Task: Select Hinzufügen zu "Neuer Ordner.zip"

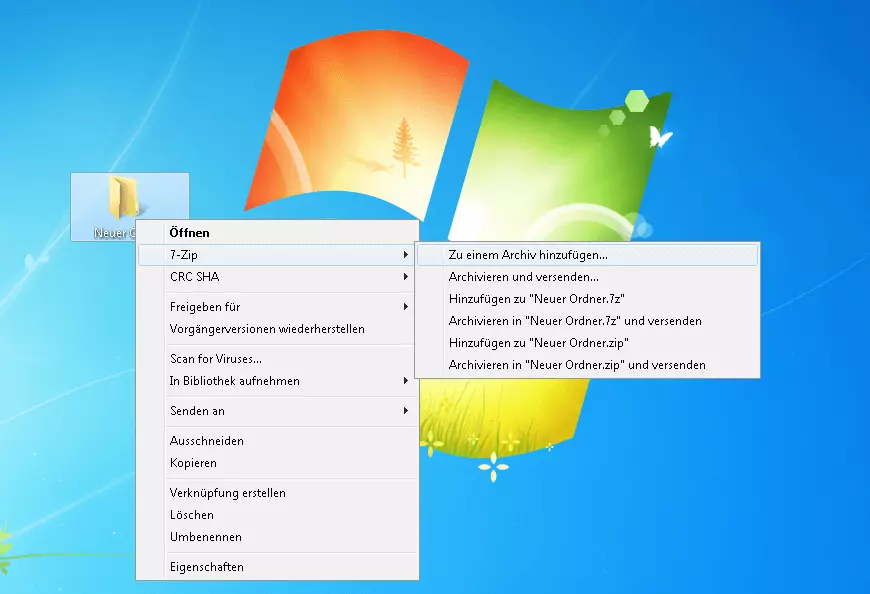Action: pos(538,343)
